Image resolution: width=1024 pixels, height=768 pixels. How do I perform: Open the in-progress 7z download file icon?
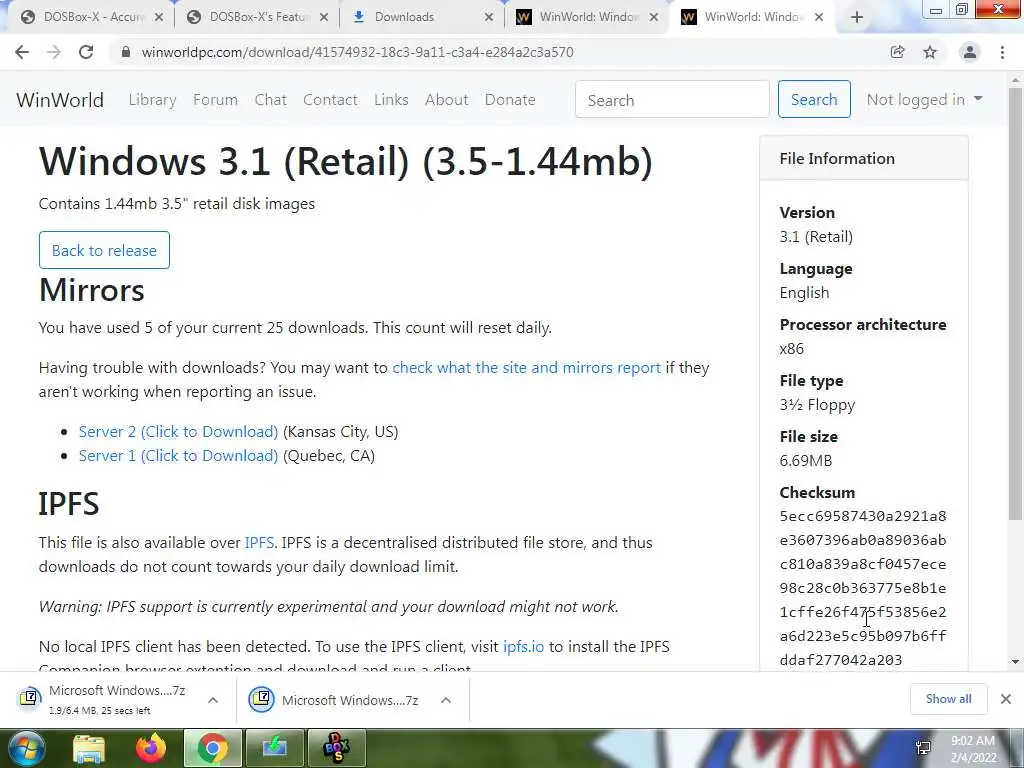pyautogui.click(x=29, y=698)
